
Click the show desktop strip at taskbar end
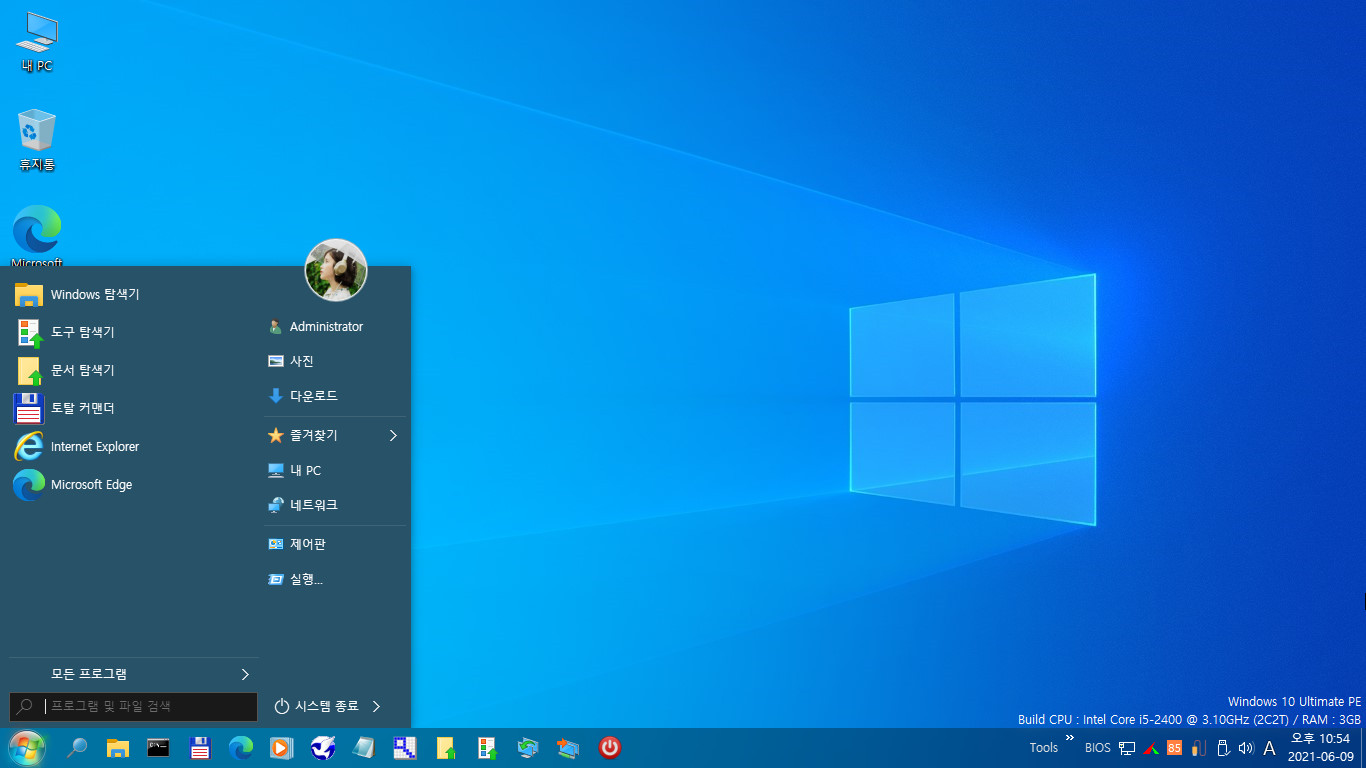point(1363,748)
